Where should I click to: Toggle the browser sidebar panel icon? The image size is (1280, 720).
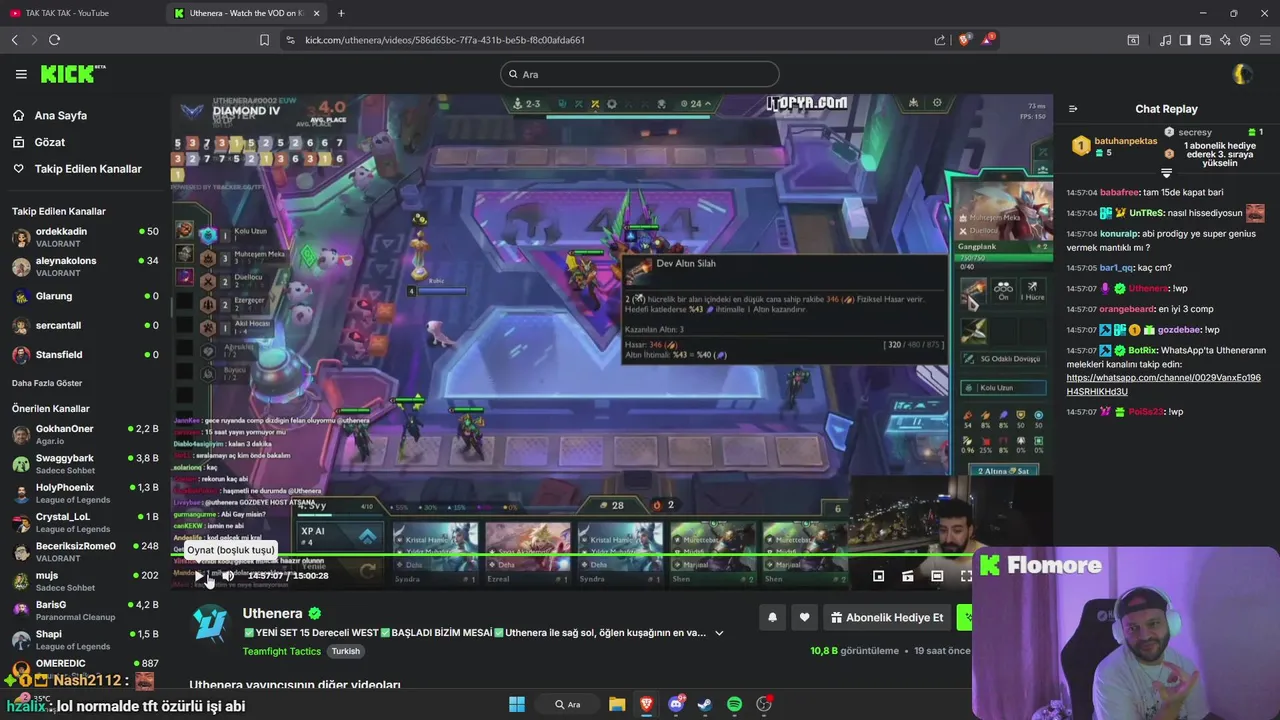1185,40
